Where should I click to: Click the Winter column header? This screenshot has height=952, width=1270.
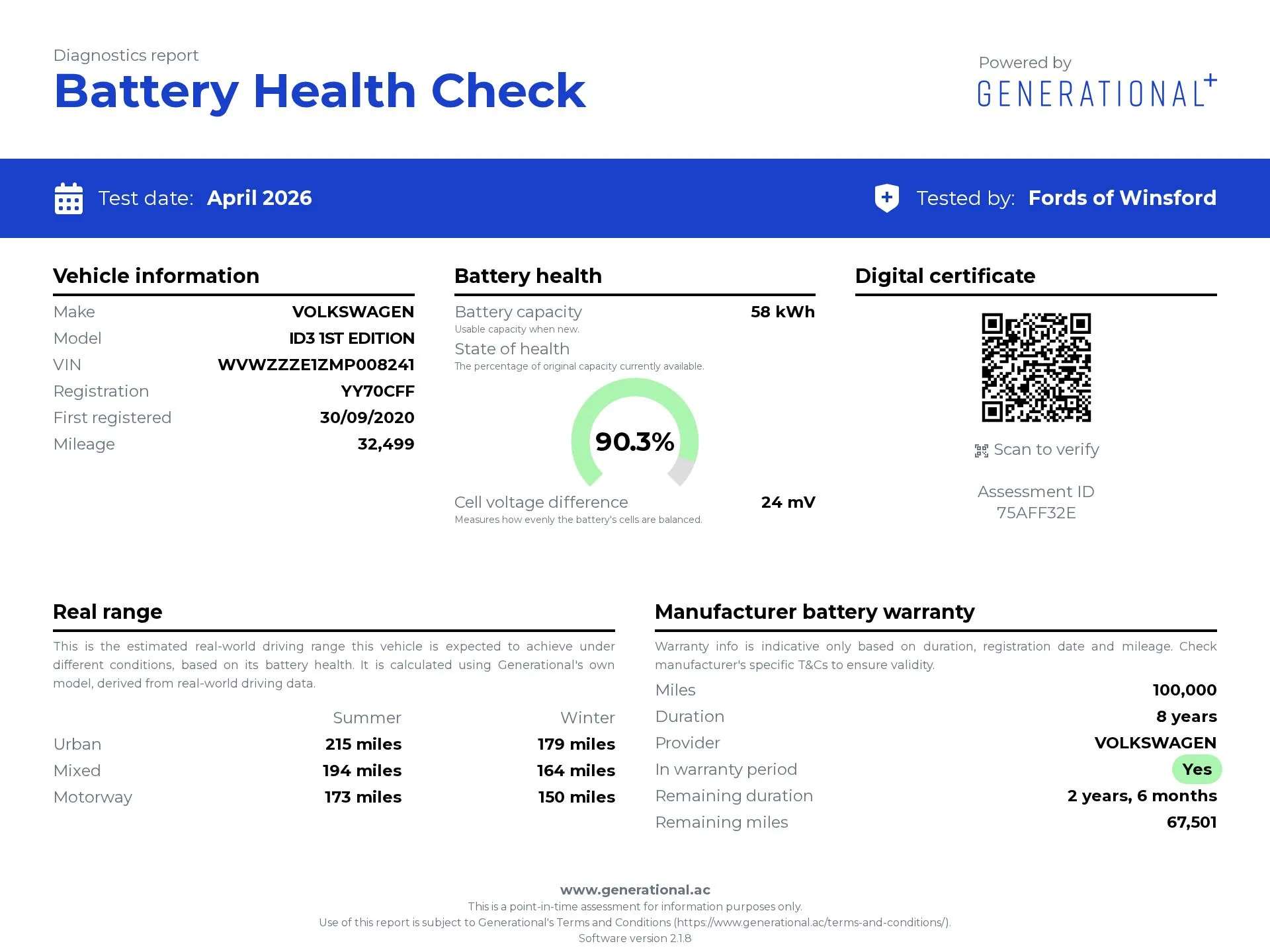(587, 718)
